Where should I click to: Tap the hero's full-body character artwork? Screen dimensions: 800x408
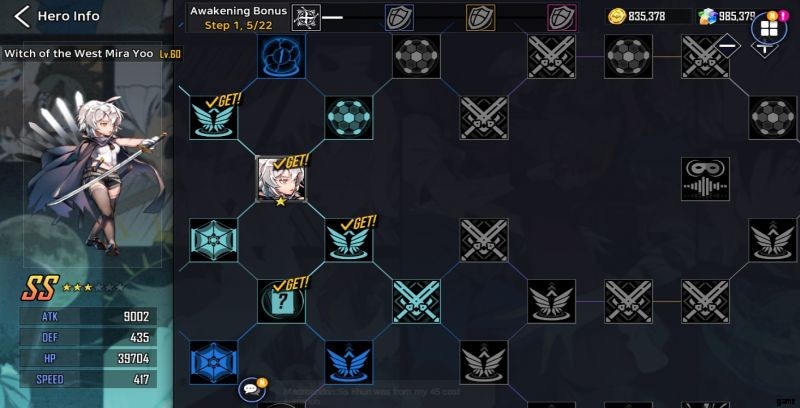96,173
